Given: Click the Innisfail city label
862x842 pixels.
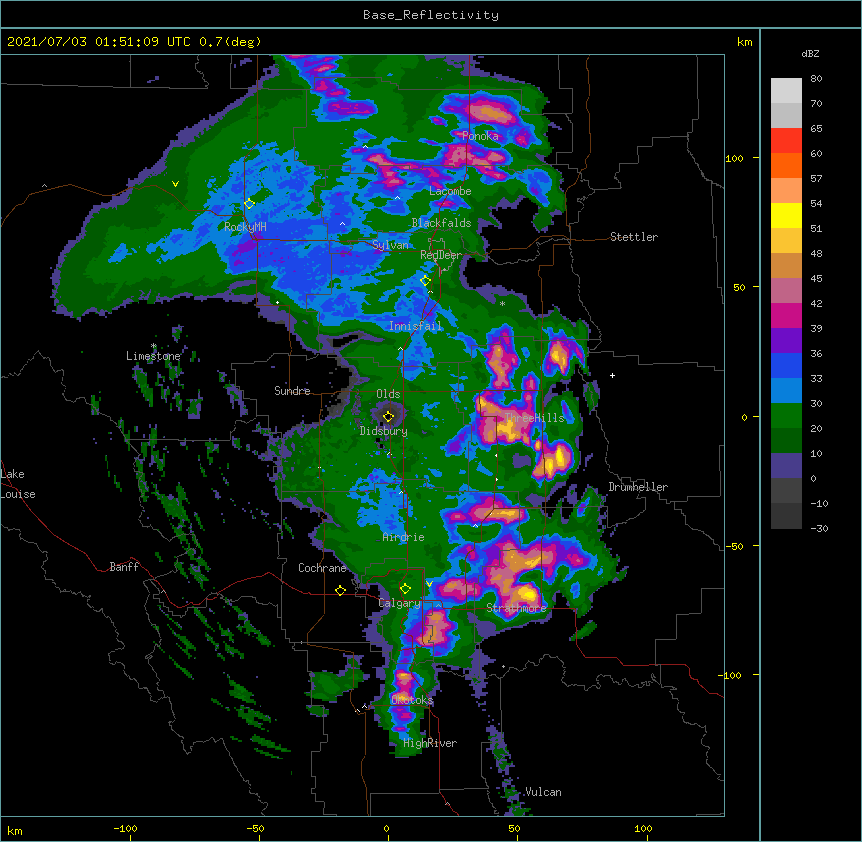Looking at the screenshot, I should point(416,326).
